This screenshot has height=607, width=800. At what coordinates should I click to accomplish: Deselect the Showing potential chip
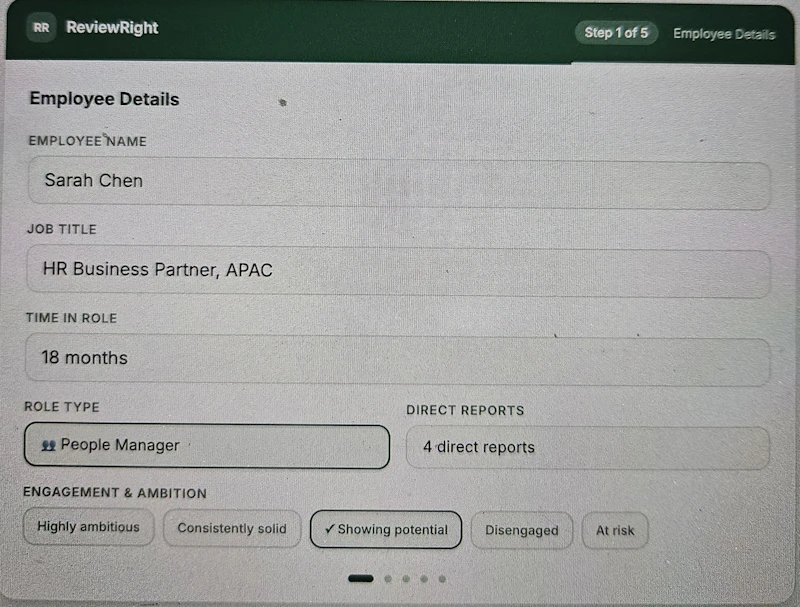[x=386, y=529]
